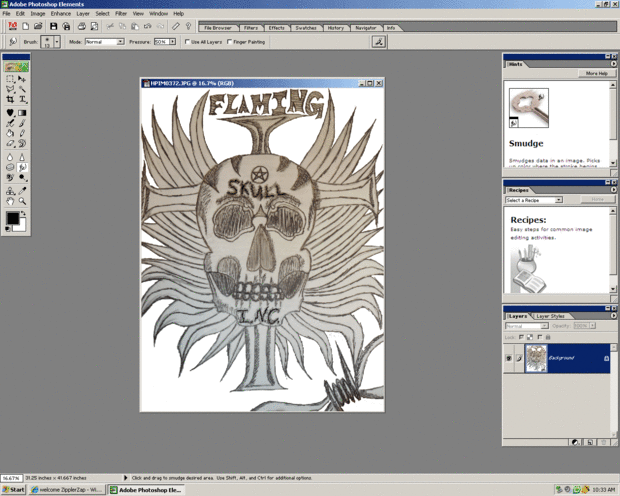The height and width of the screenshot is (496, 620).
Task: Toggle lock transparent pixels checkbox
Action: (x=521, y=337)
